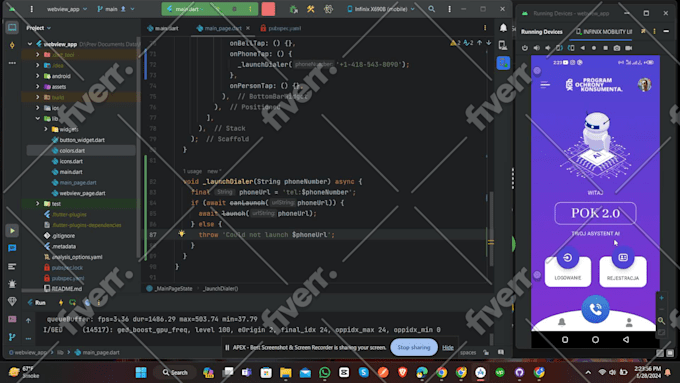Click the Build hammer icon
The image size is (680, 383).
311,9
